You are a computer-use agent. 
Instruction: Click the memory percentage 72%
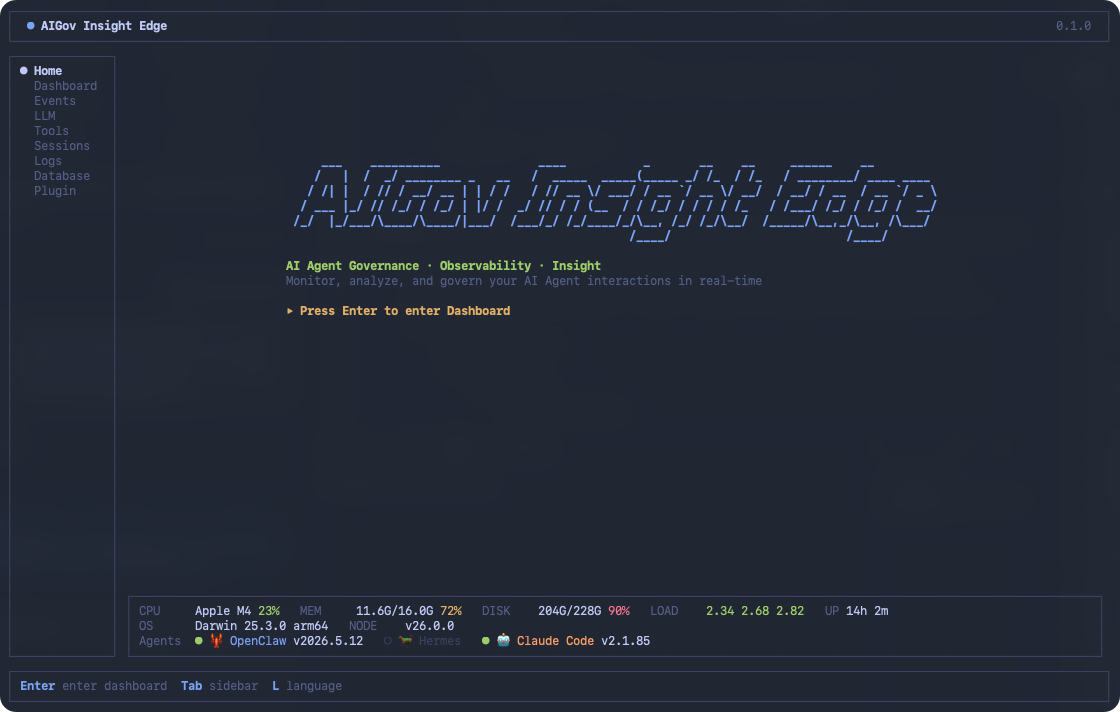coord(451,611)
